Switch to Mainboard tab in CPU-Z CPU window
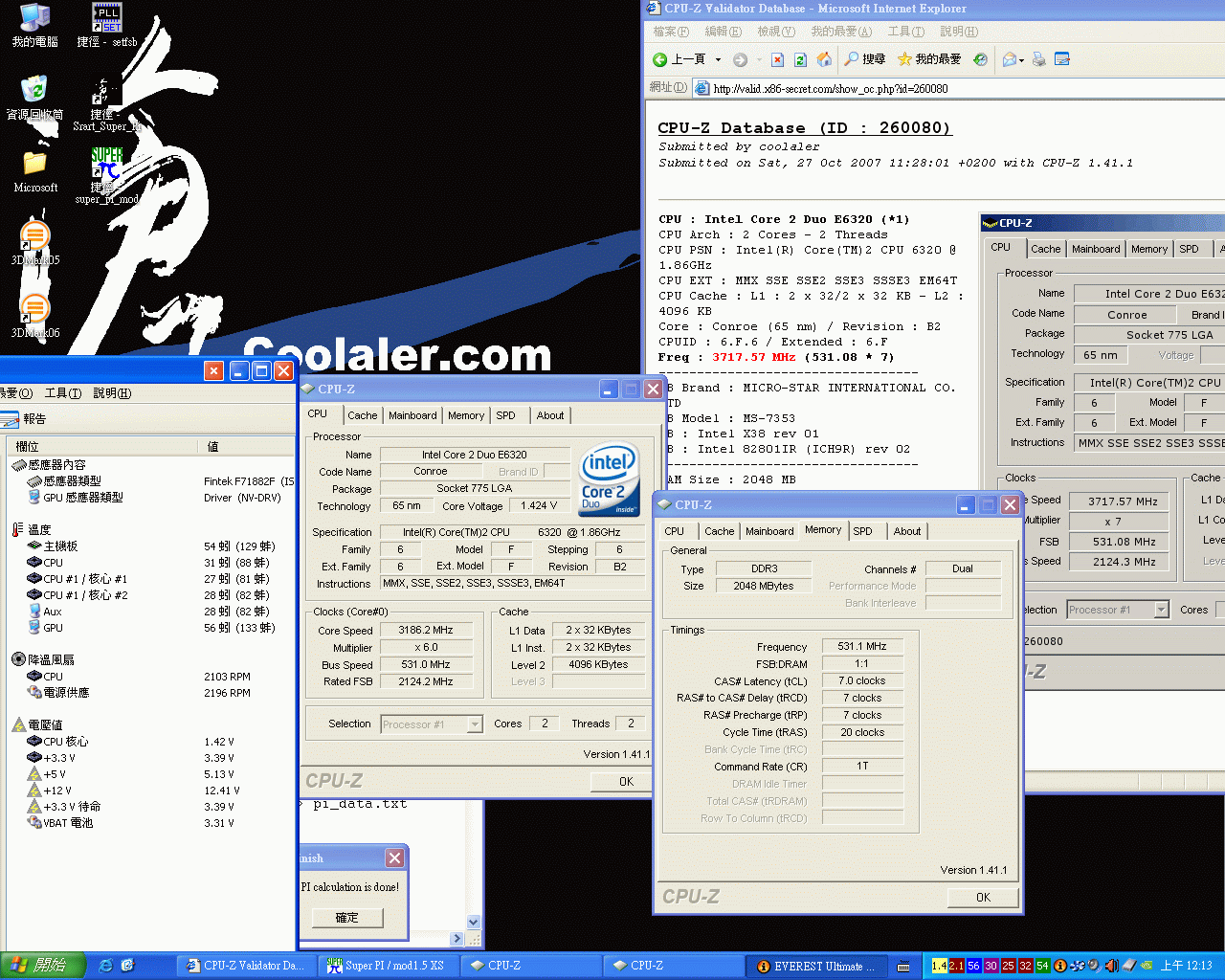 click(x=412, y=415)
